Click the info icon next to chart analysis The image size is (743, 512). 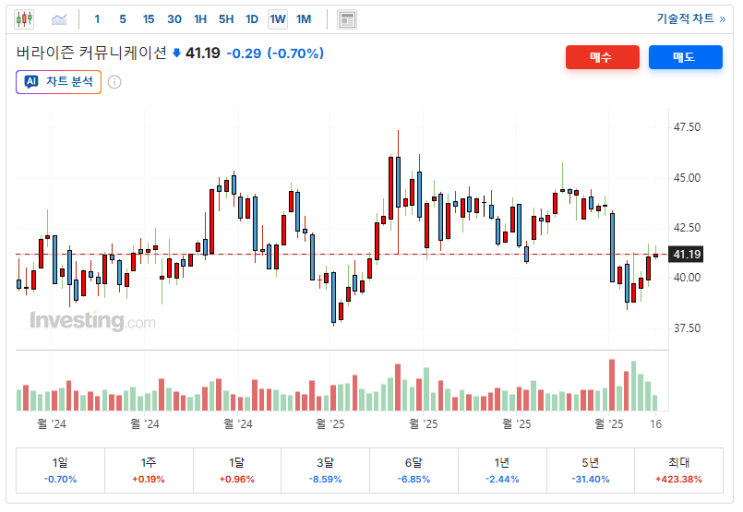coord(114,82)
